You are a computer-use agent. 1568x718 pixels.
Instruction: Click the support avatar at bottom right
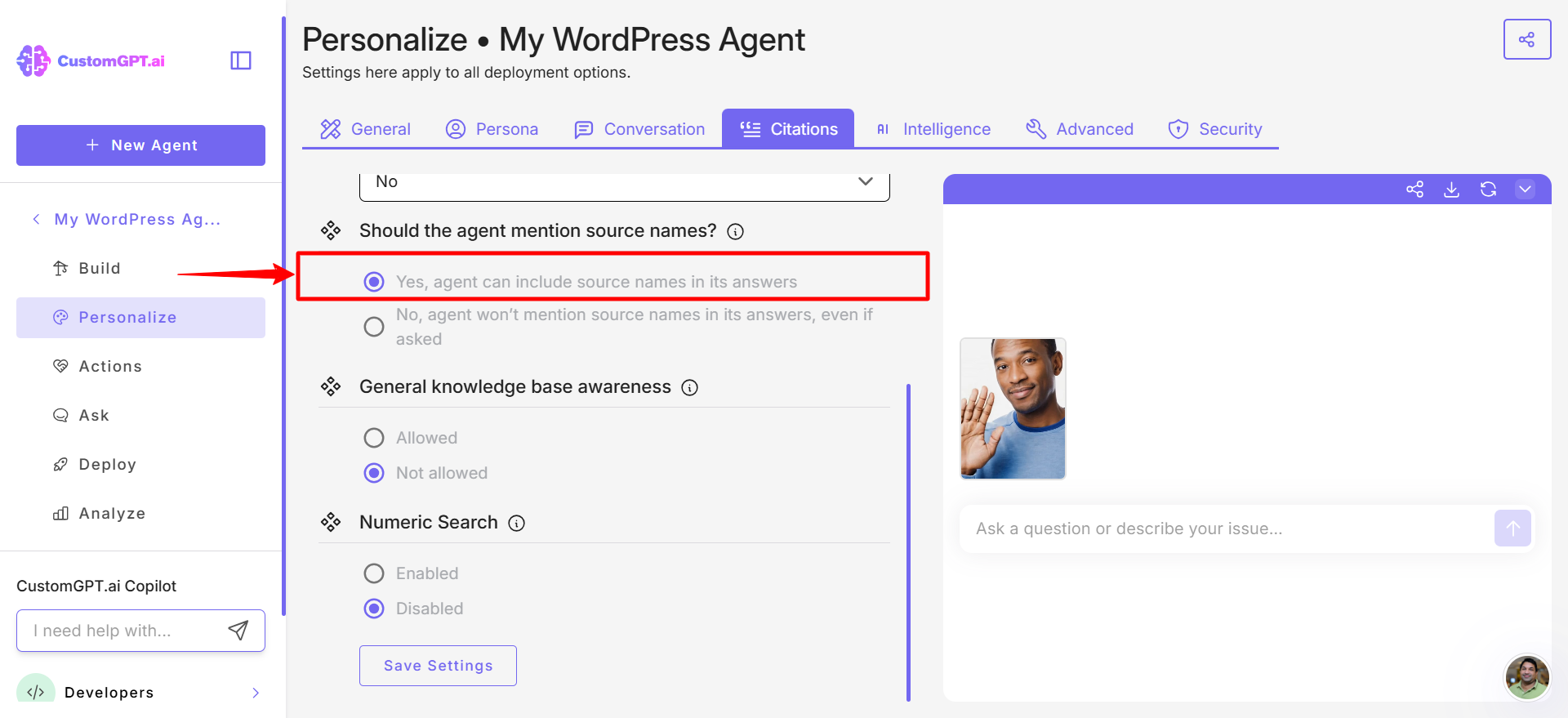(1526, 677)
